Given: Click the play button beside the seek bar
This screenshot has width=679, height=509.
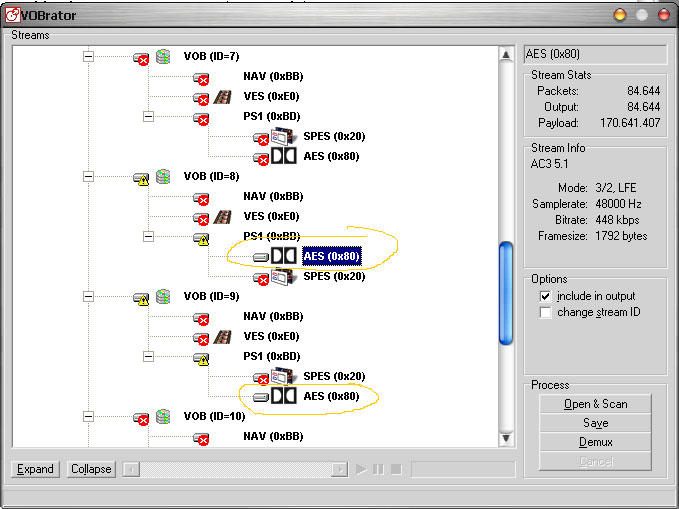Looking at the screenshot, I should (361, 469).
